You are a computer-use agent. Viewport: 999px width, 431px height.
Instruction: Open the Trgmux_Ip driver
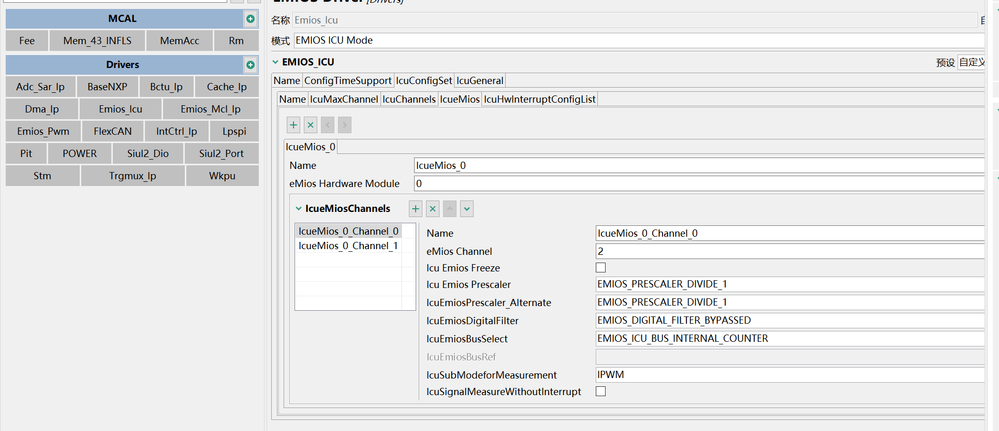pyautogui.click(x=133, y=176)
